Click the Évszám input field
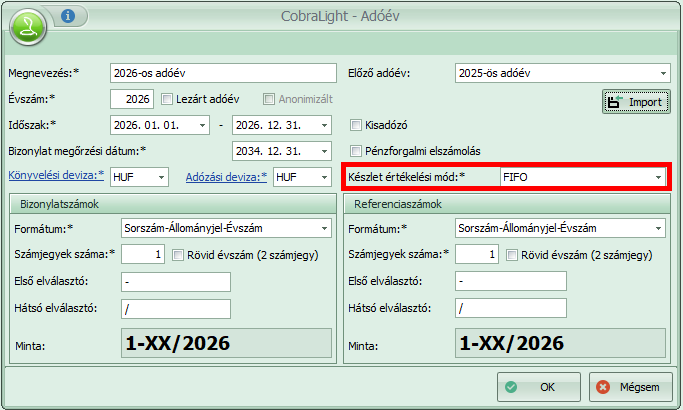 pyautogui.click(x=132, y=100)
